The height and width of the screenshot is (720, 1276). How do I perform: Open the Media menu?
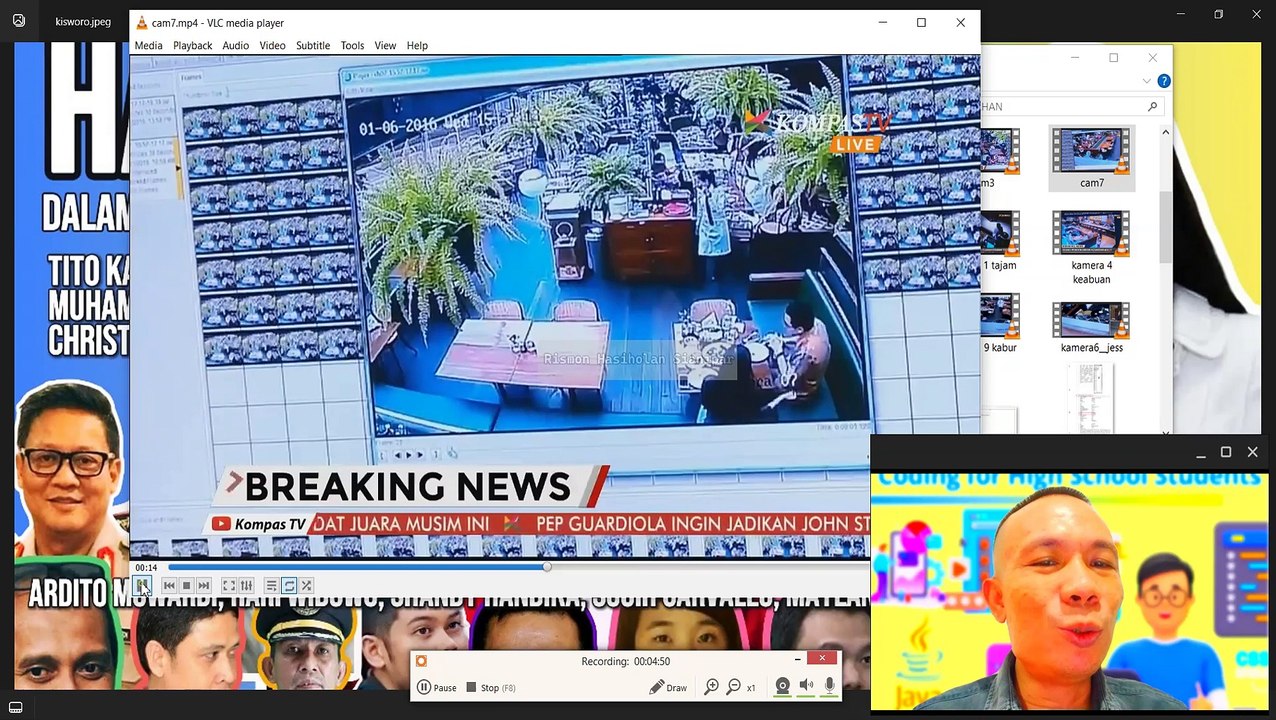pos(148,45)
